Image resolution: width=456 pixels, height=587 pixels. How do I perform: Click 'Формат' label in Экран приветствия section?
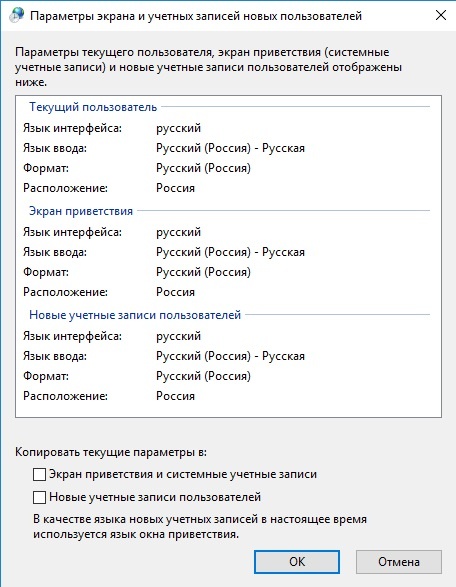46,272
